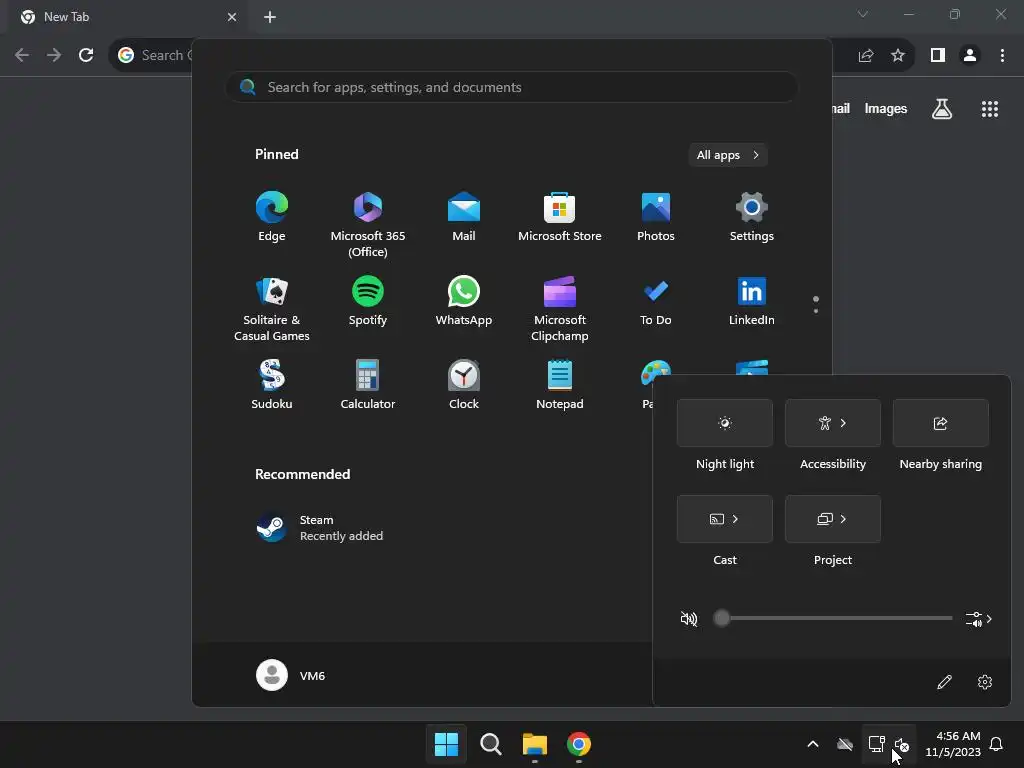Screen dimensions: 1024x768
Task: Launch LinkedIn pinned app
Action: [752, 302]
